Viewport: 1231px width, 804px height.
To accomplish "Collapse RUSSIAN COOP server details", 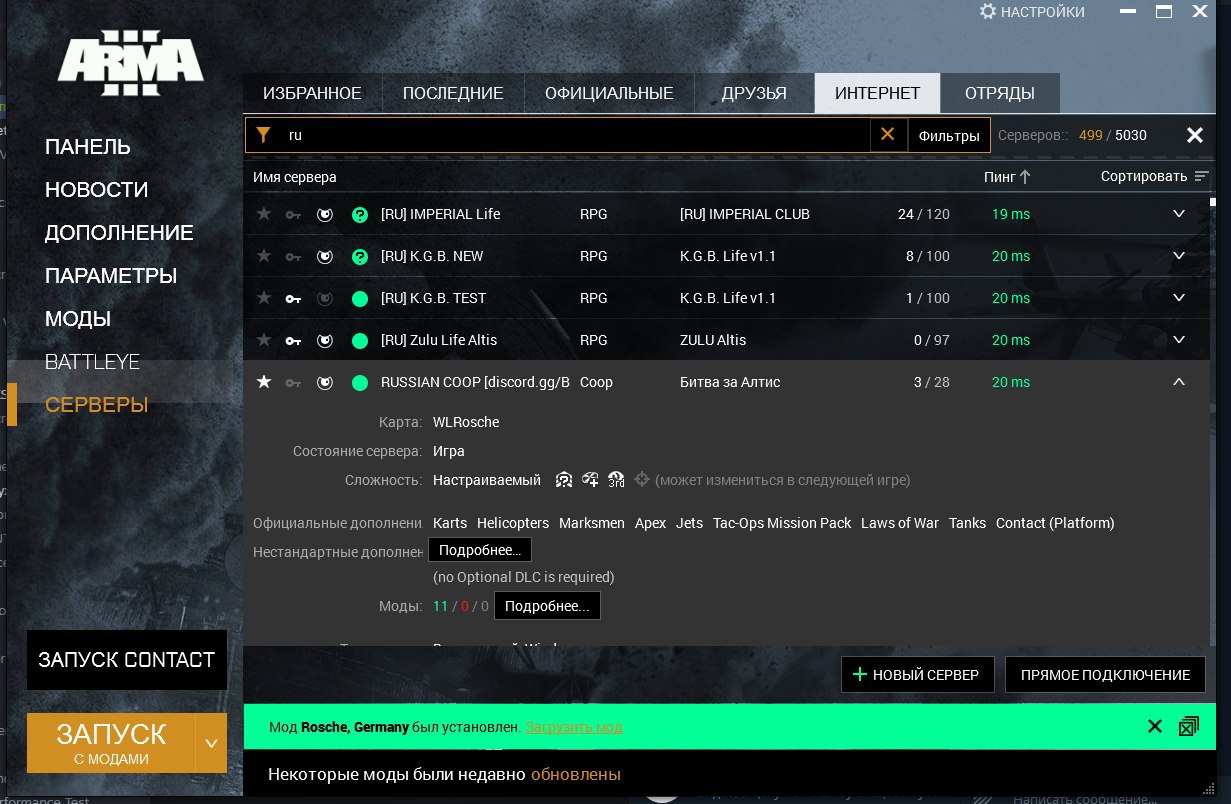I will pos(1179,382).
